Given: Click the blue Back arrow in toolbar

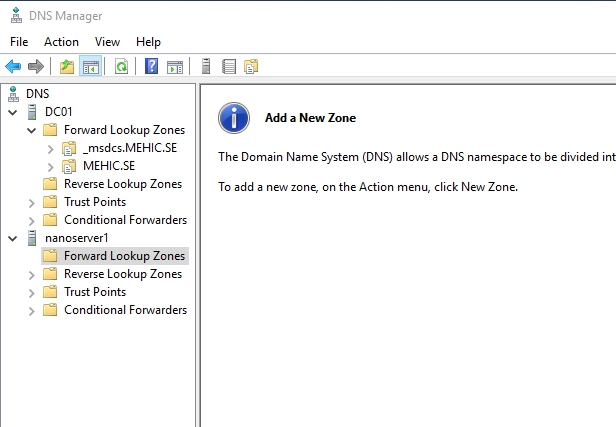Looking at the screenshot, I should click(13, 67).
